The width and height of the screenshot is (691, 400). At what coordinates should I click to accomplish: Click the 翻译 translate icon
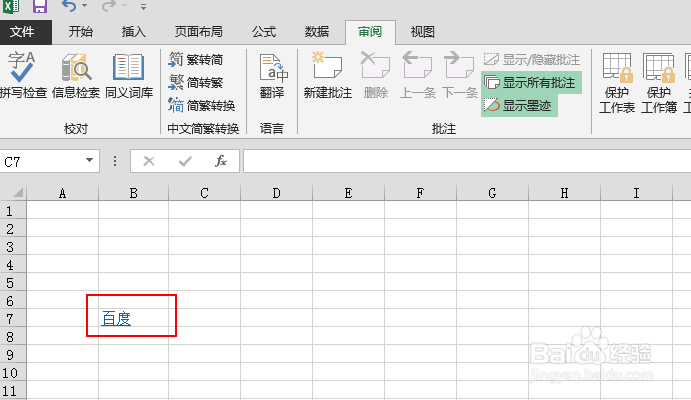272,75
